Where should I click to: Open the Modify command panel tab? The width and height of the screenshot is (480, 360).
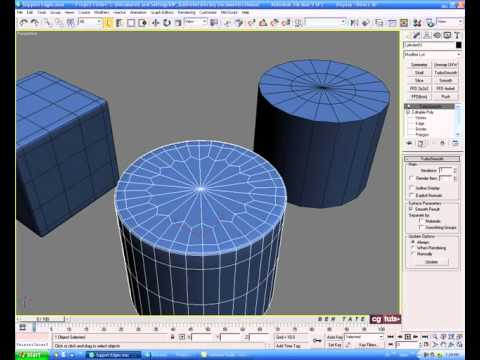click(417, 35)
